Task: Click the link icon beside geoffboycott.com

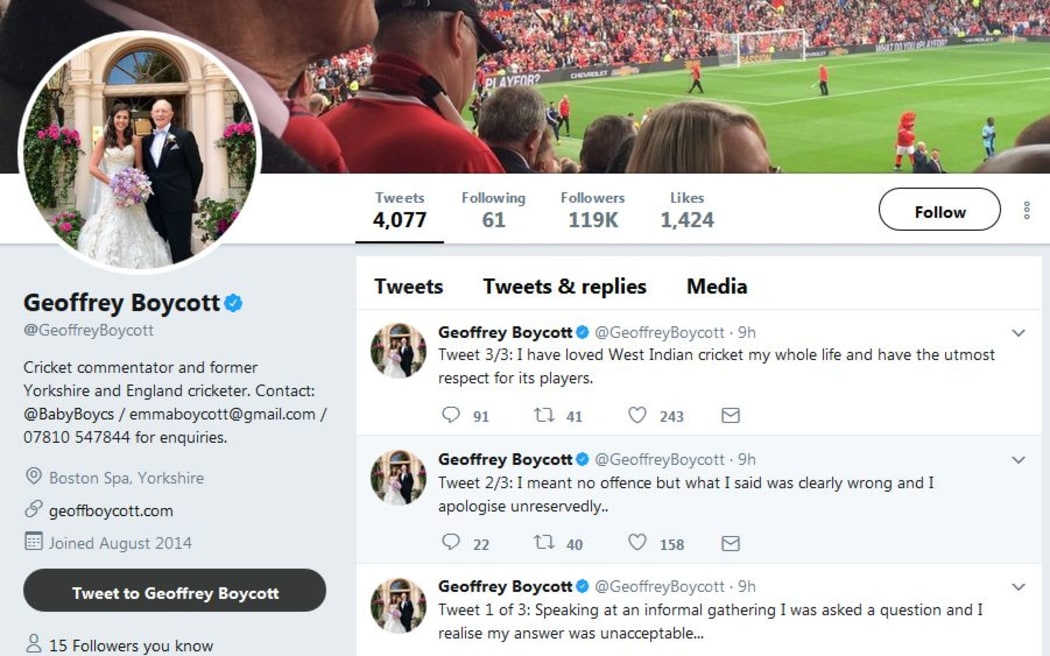Action: tap(33, 510)
